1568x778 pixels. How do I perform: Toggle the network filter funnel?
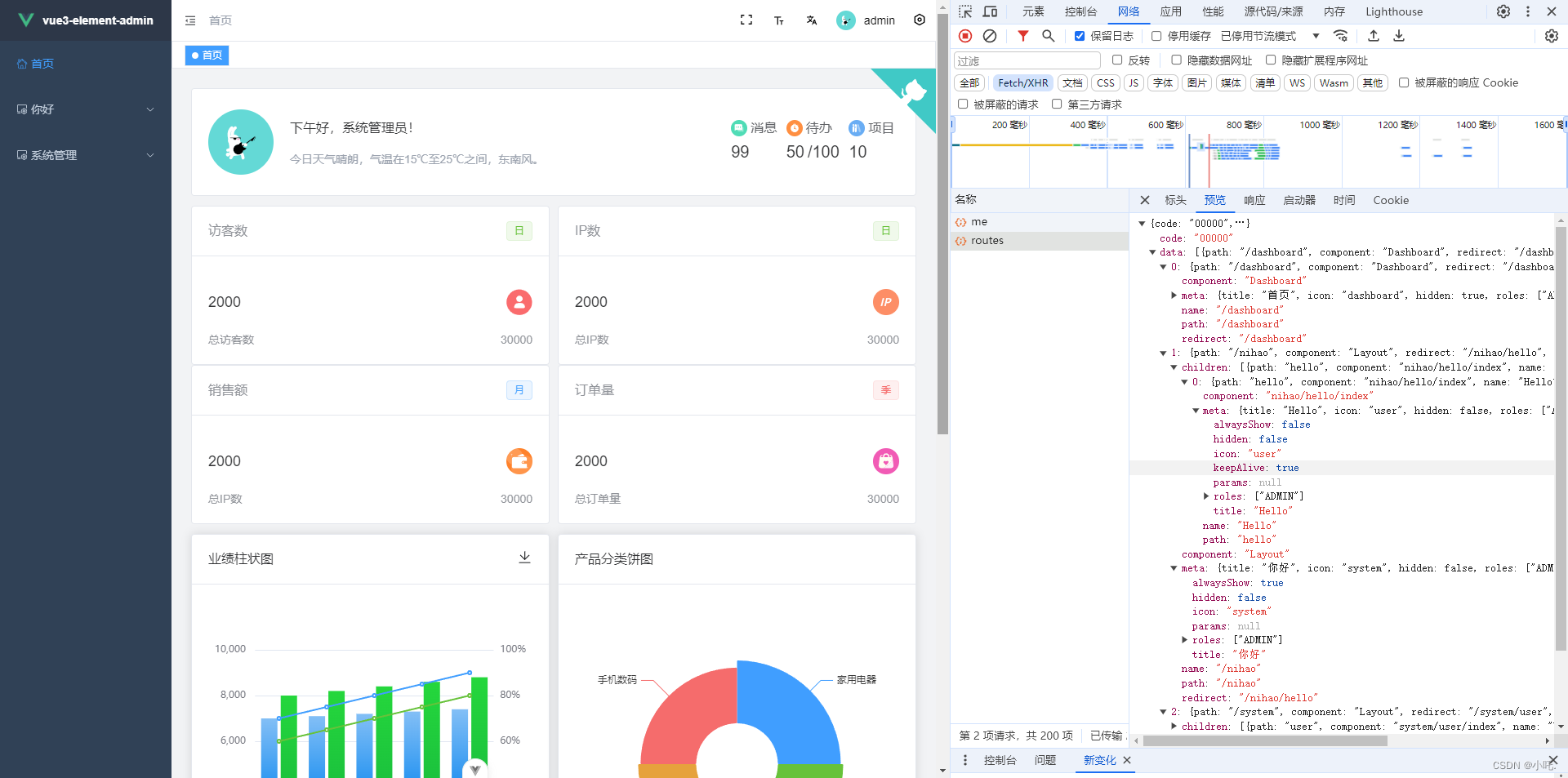1023,36
